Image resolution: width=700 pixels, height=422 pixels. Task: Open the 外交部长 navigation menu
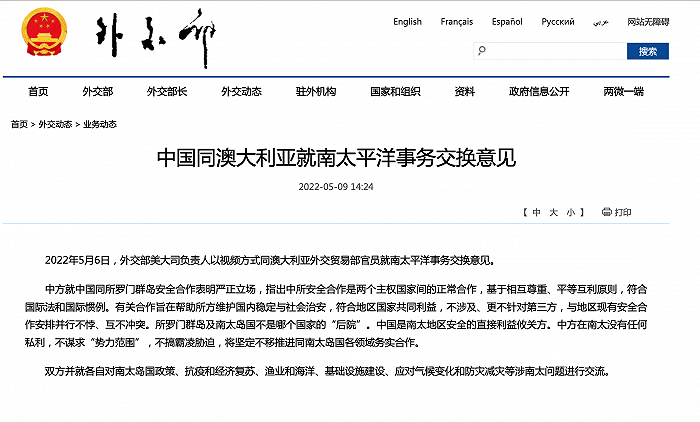(167, 92)
